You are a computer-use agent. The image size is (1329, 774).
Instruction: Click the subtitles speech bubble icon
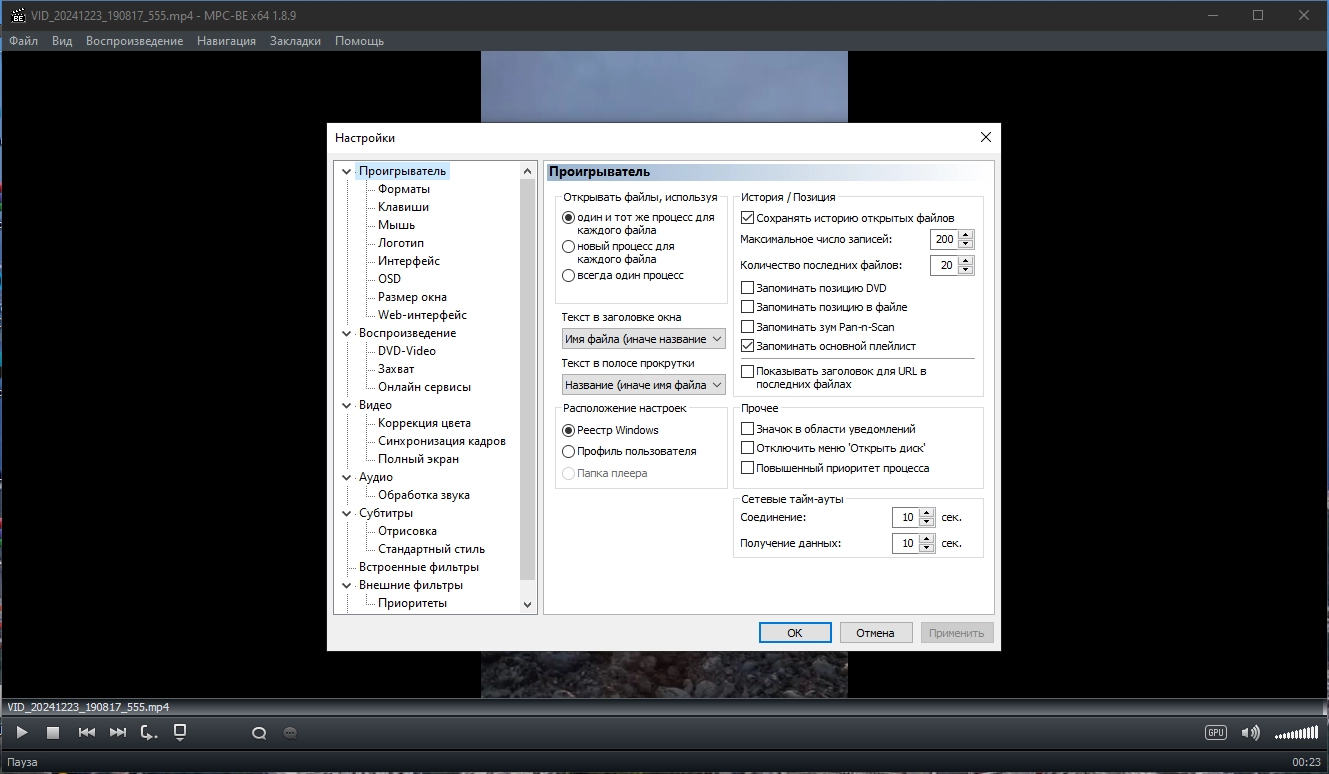coord(291,733)
